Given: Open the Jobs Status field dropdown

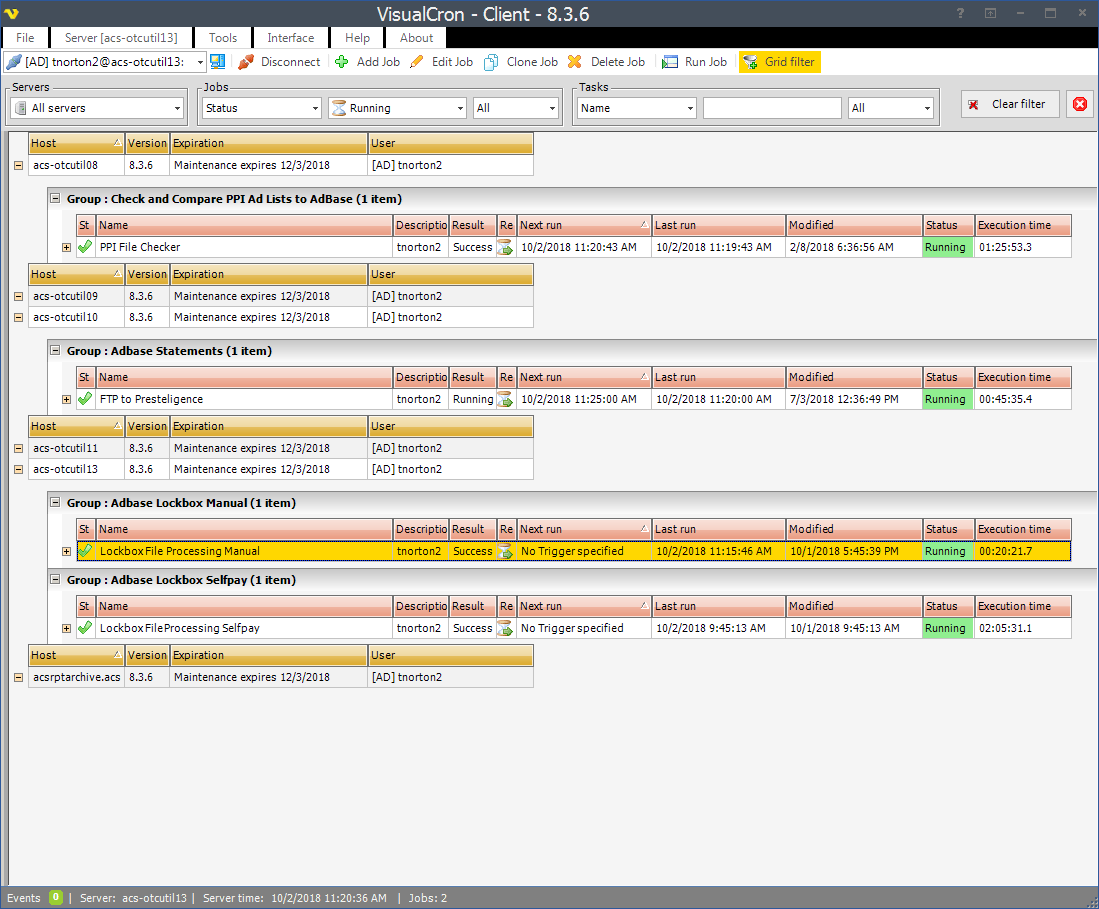Looking at the screenshot, I should [261, 108].
